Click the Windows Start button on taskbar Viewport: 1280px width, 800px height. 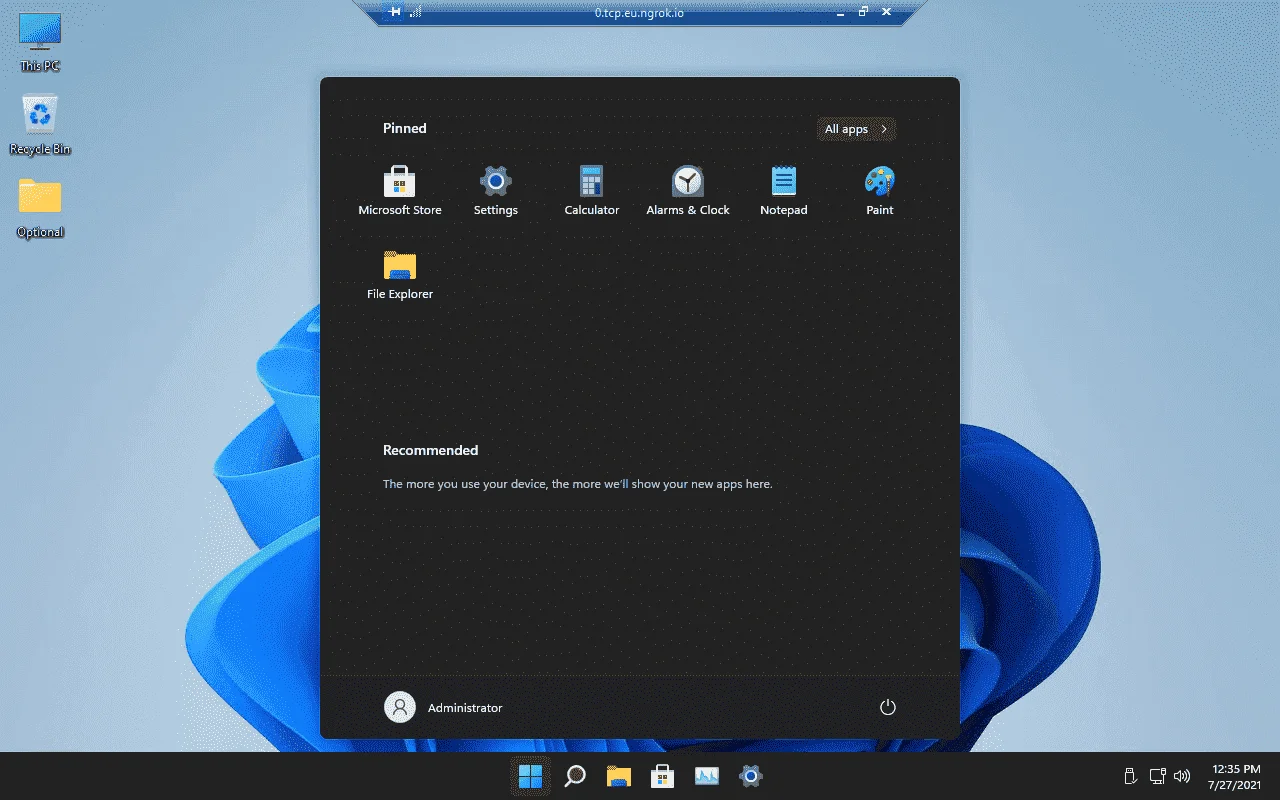[530, 776]
